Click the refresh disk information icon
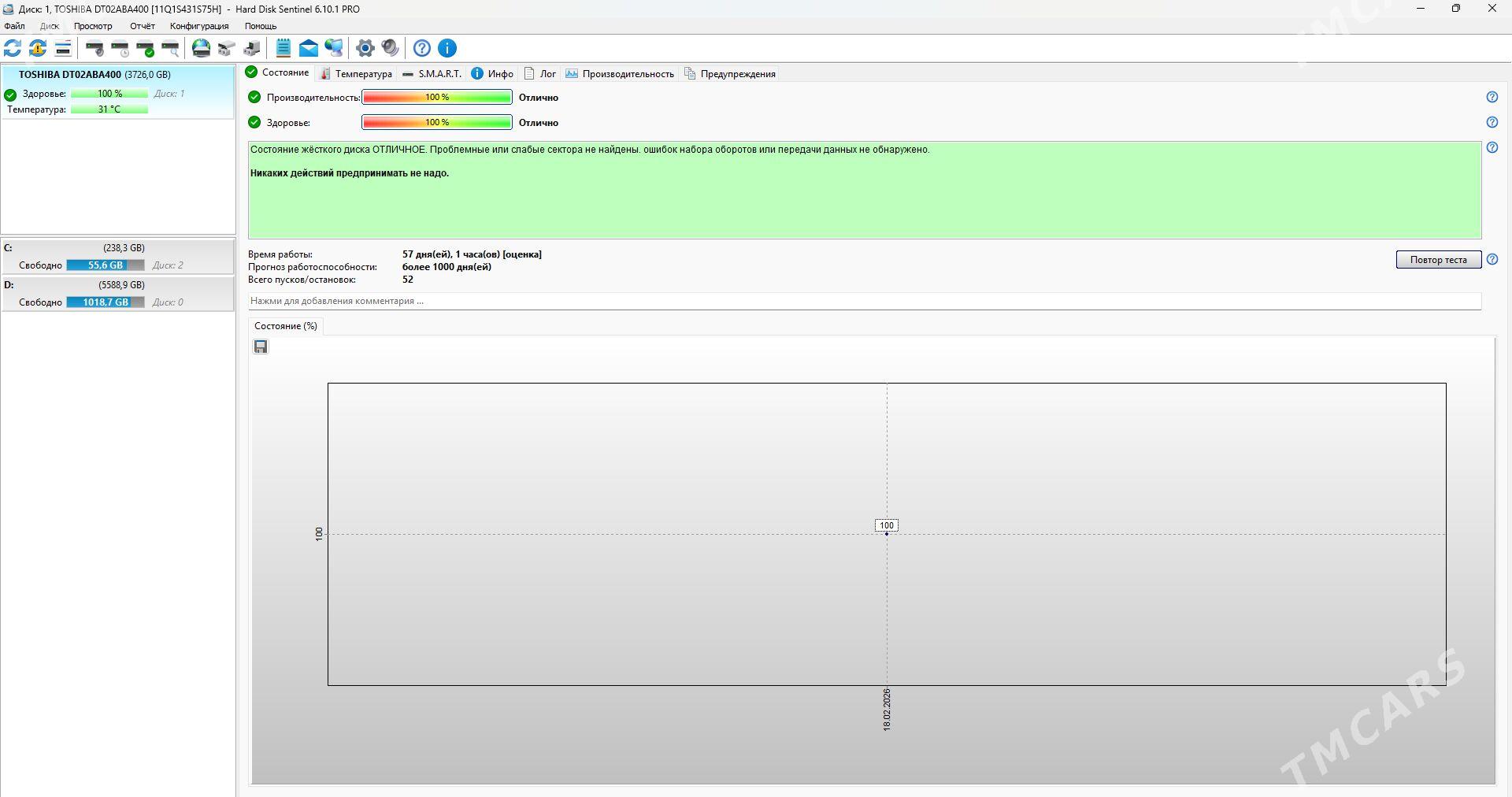Image resolution: width=1512 pixels, height=797 pixels. click(x=13, y=48)
